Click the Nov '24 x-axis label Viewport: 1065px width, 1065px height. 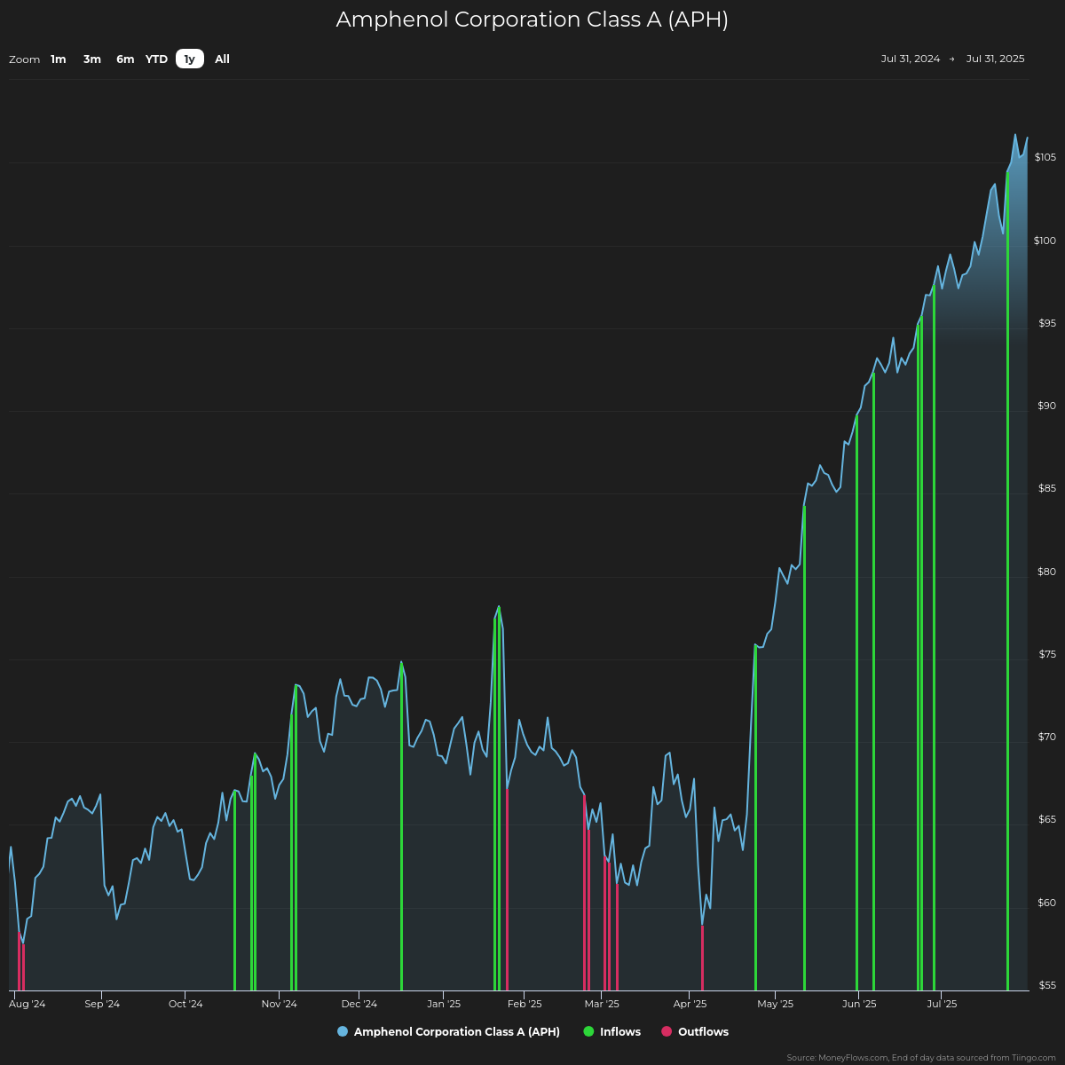tap(279, 1004)
